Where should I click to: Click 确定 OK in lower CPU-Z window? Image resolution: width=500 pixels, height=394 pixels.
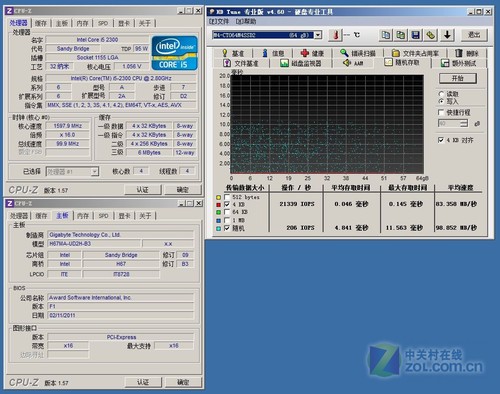point(183,382)
